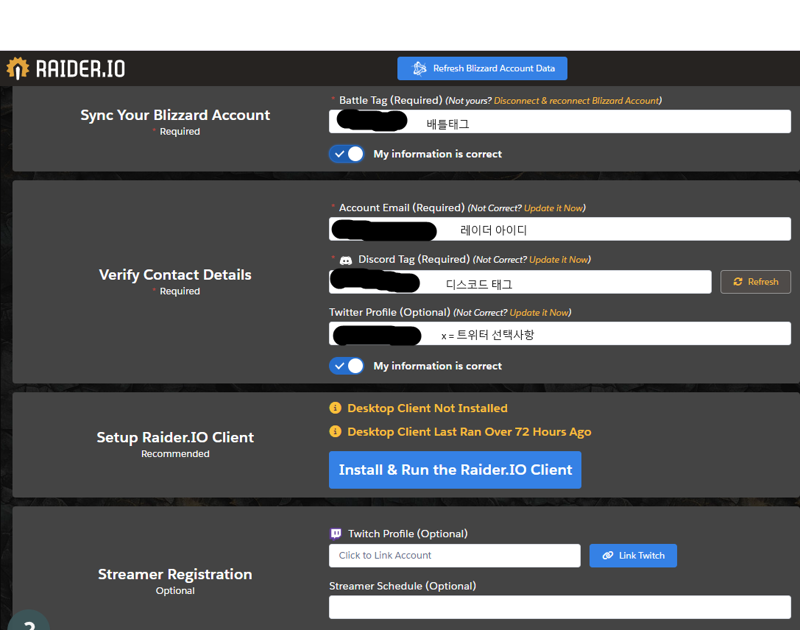This screenshot has width=800, height=630.
Task: Open Disconnect & reconnect Blizzard Account link
Action: pos(577,100)
